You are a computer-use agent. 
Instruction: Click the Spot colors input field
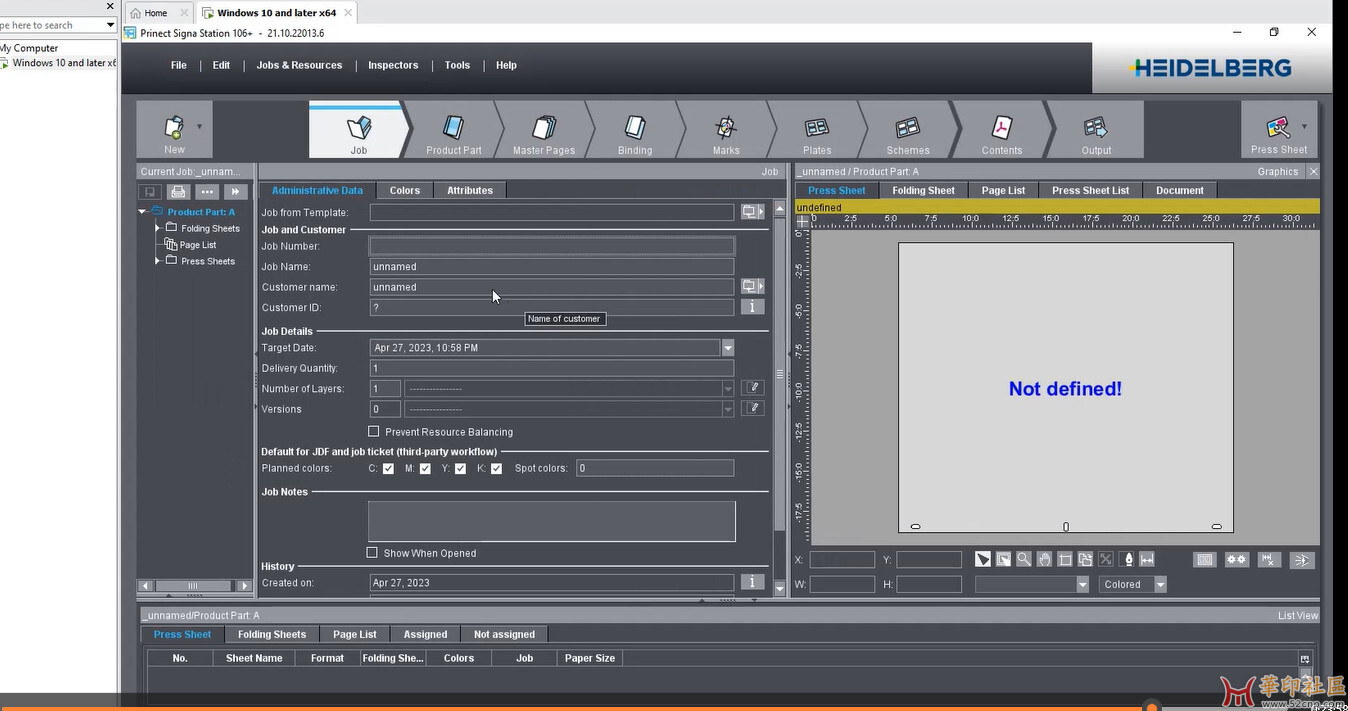pos(654,468)
